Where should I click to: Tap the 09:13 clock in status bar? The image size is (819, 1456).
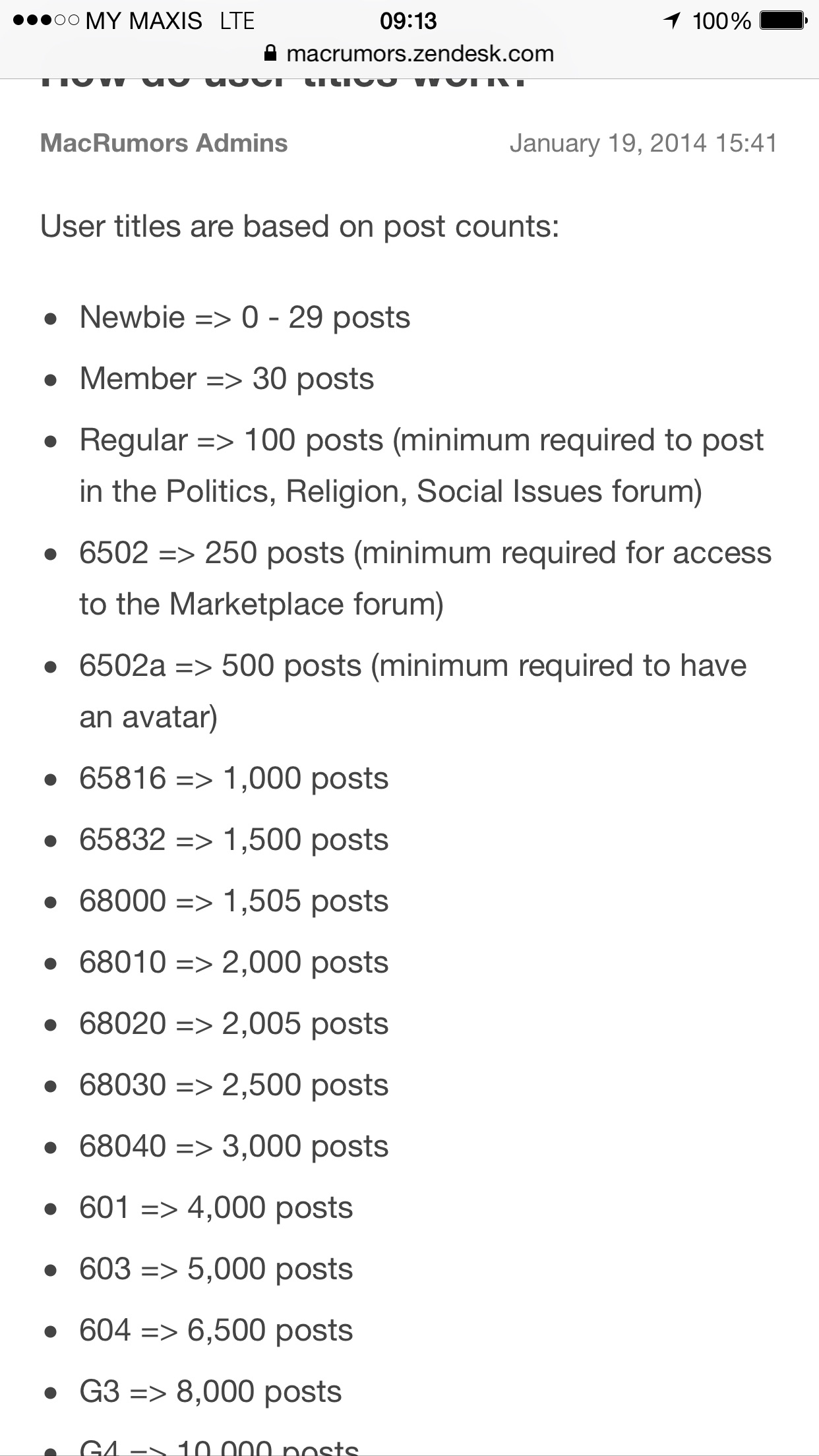point(408,21)
